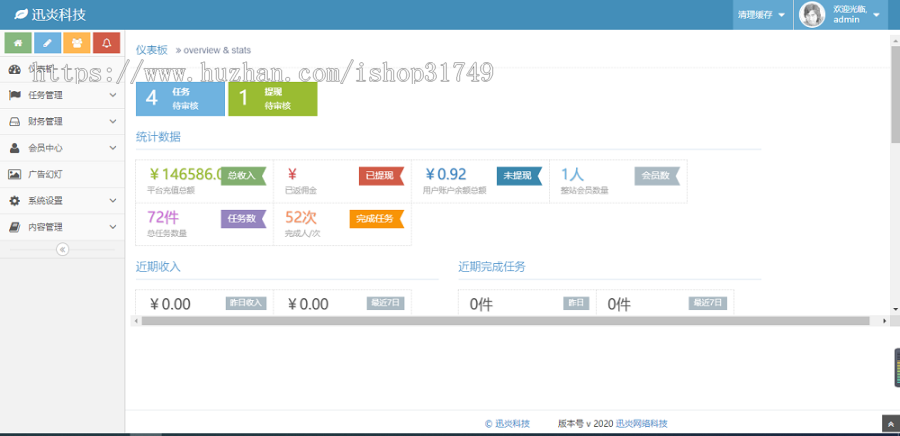
Task: Click the leaf logo next to 迅炎科技
Action: (x=21, y=14)
